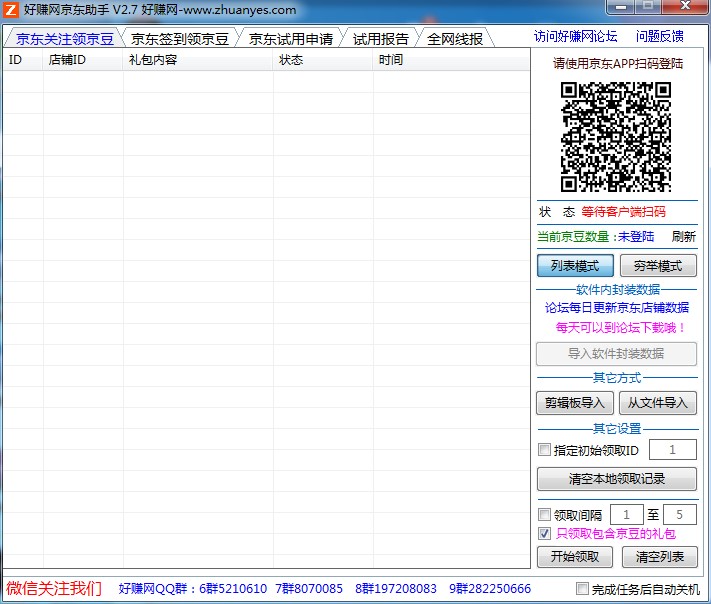Enable 指定初始领取ID checkbox

(x=545, y=450)
